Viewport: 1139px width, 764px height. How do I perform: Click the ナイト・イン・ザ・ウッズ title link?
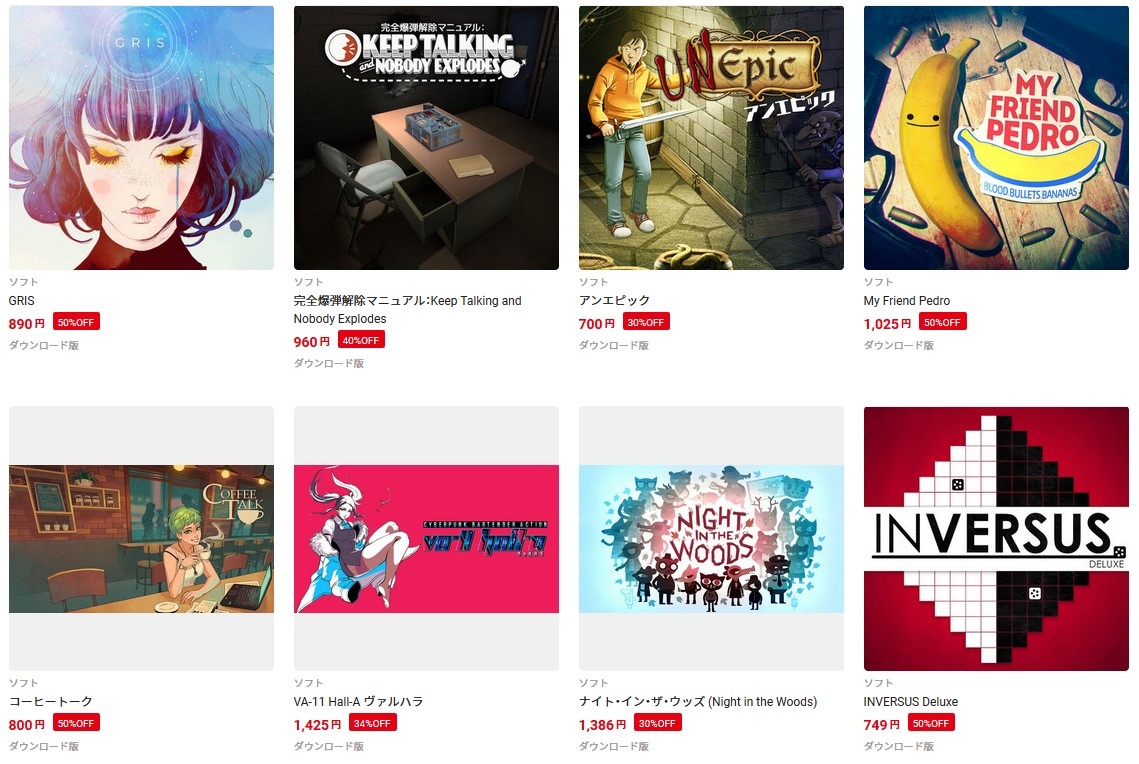pyautogui.click(x=698, y=702)
